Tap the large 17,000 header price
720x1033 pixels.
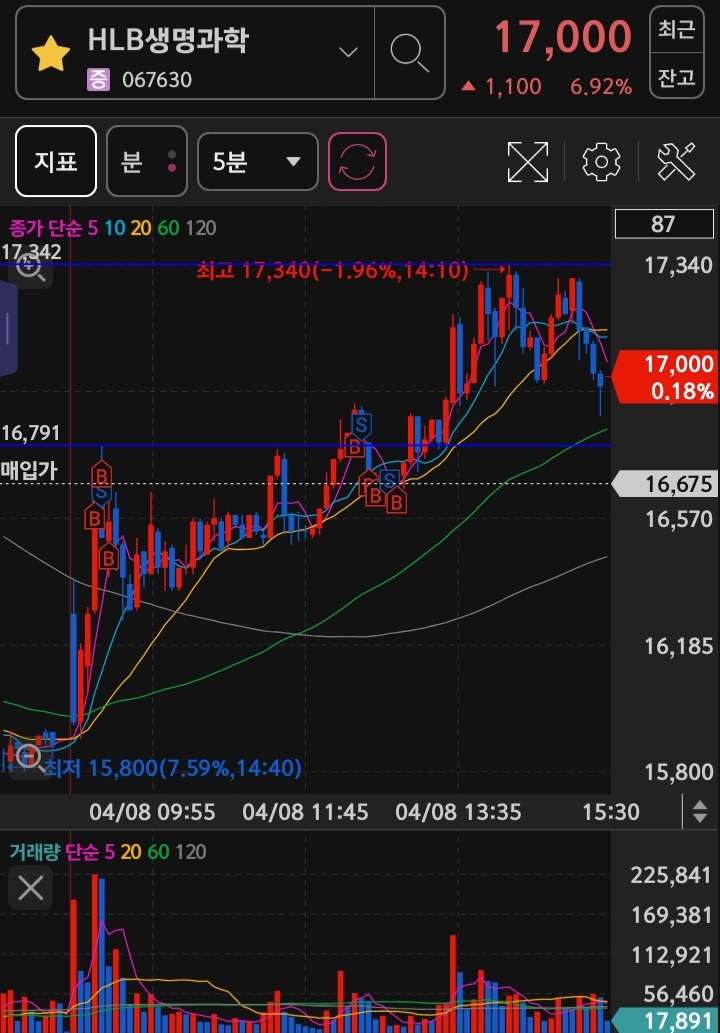click(563, 37)
